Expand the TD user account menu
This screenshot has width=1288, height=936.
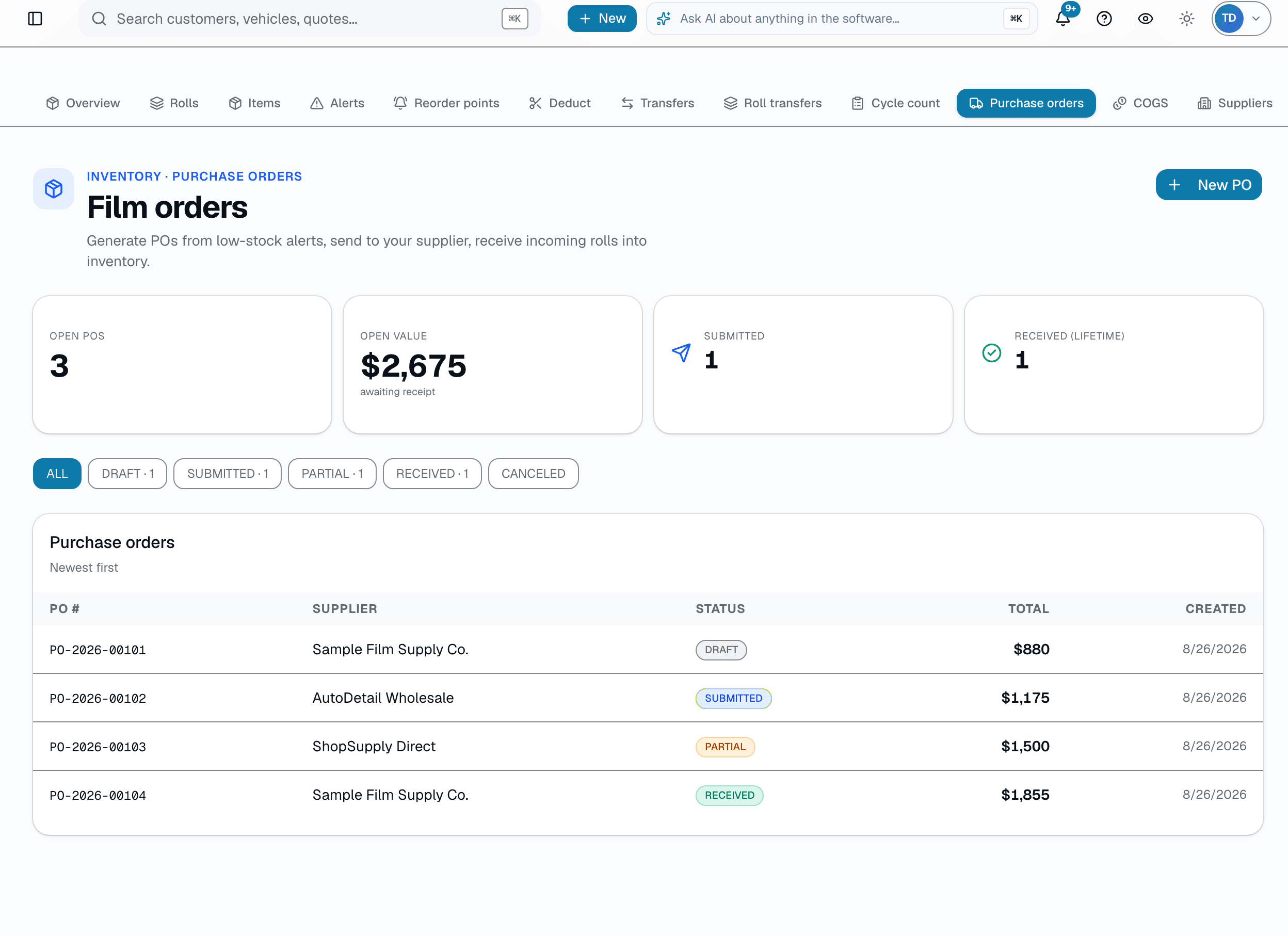point(1241,19)
